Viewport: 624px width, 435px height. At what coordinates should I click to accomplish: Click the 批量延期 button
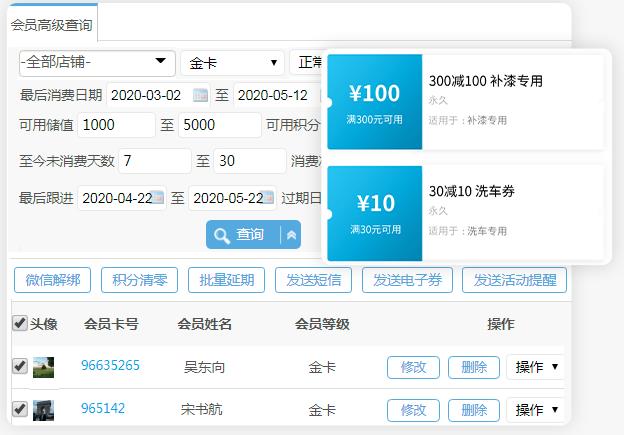pyautogui.click(x=226, y=280)
